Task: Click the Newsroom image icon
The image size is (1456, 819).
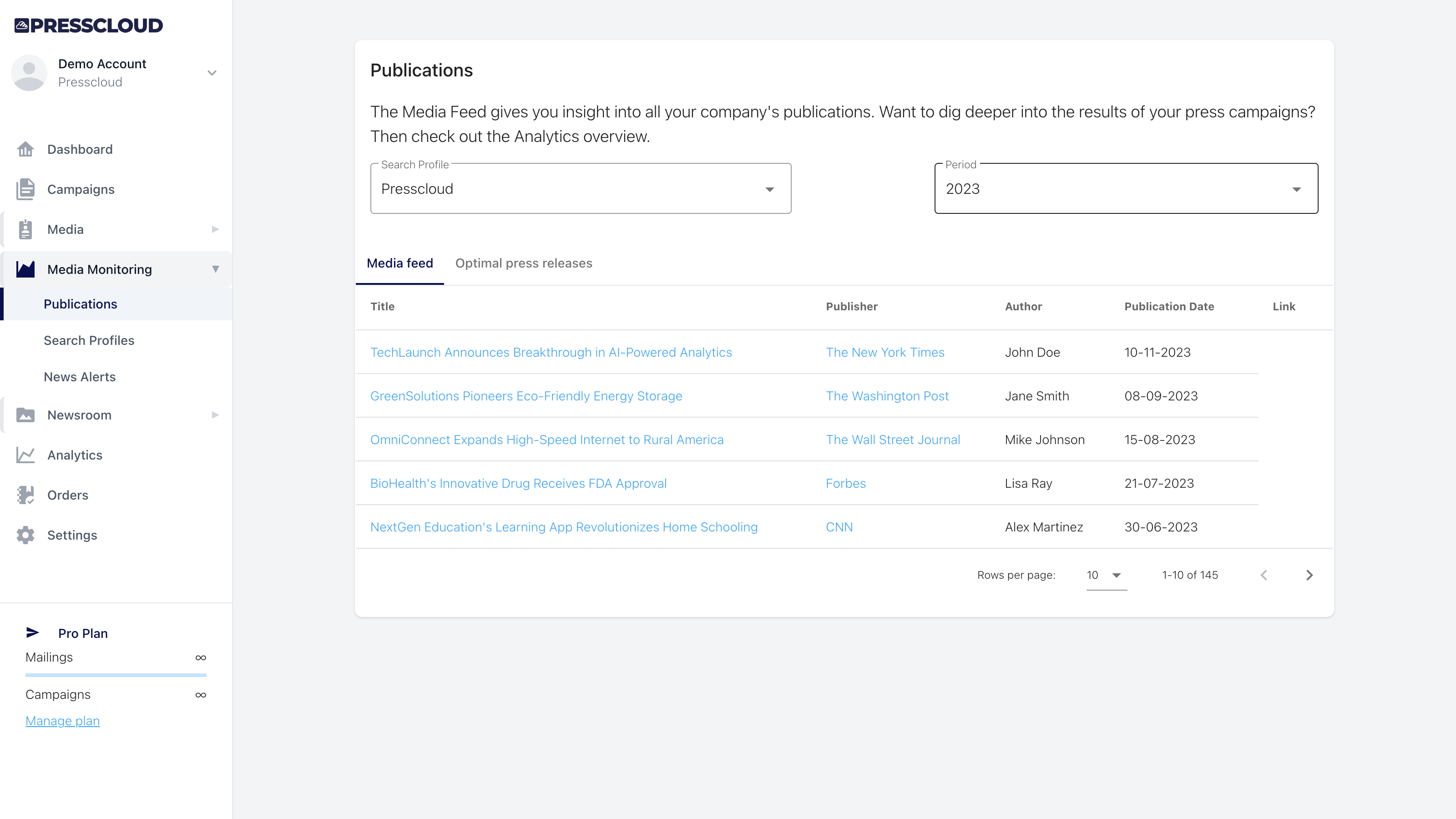Action: [x=25, y=415]
